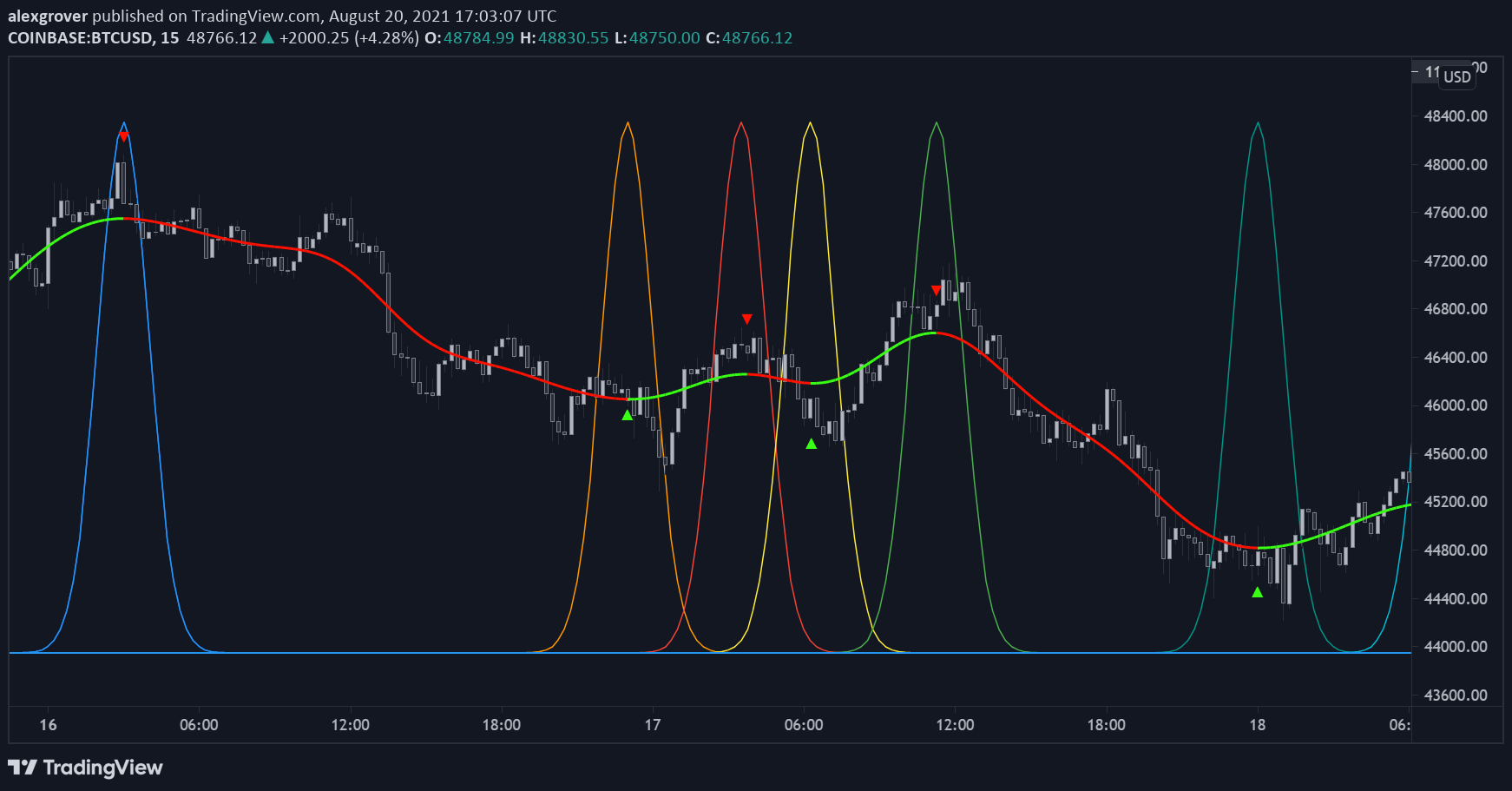The image size is (1512, 791).
Task: Click the 45600.00 price axis label
Action: pos(1456,454)
